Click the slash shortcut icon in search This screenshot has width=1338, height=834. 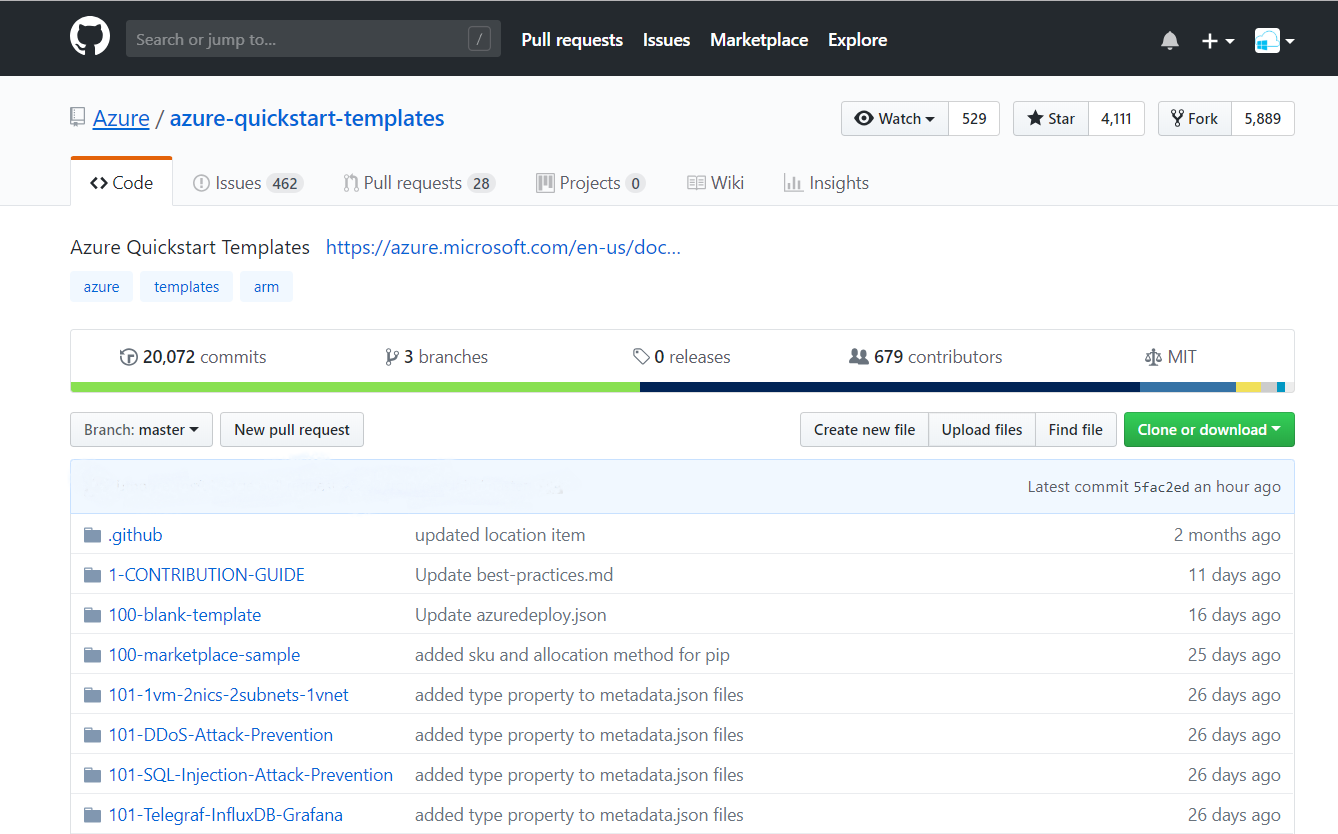point(480,40)
